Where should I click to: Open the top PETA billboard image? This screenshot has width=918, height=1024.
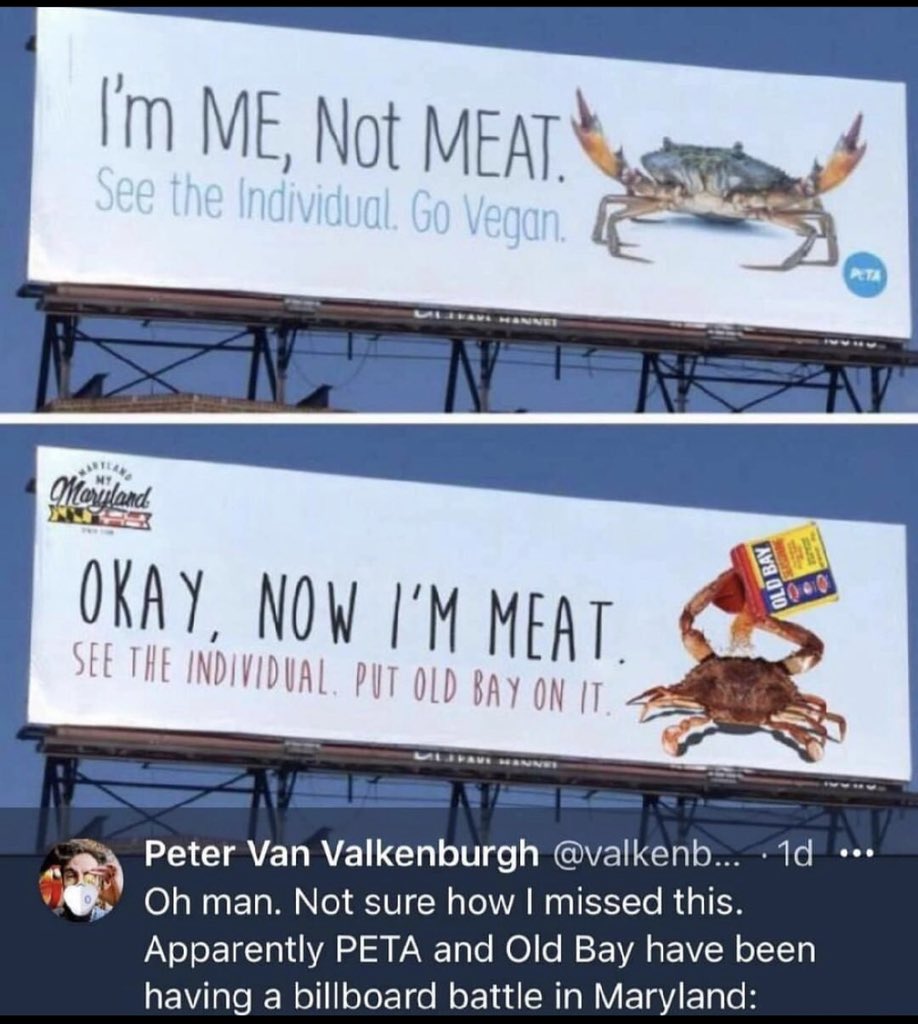coord(459,210)
